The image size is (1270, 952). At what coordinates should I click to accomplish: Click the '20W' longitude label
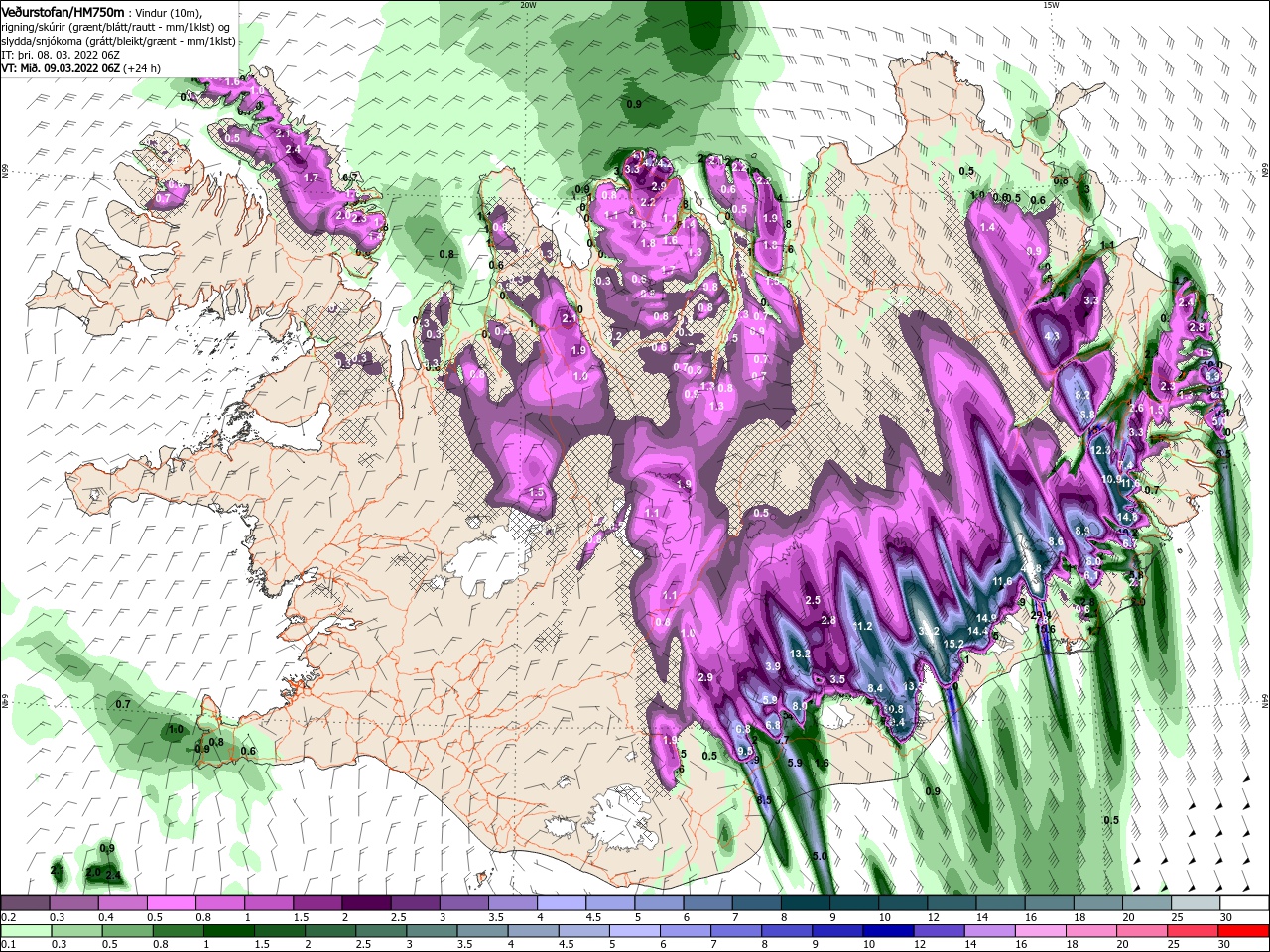528,4
